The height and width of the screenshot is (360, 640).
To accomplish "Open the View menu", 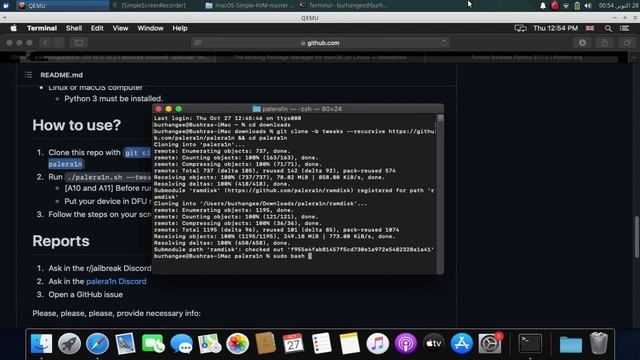I will (120, 28).
